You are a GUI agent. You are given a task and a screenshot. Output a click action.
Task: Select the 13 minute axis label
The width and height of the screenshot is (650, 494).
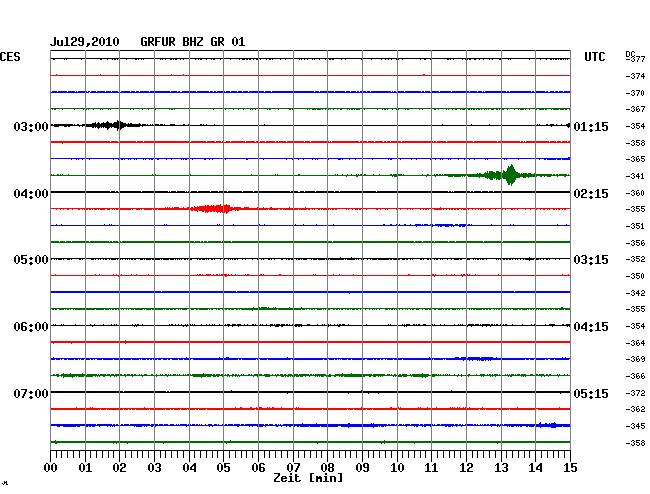(x=501, y=468)
